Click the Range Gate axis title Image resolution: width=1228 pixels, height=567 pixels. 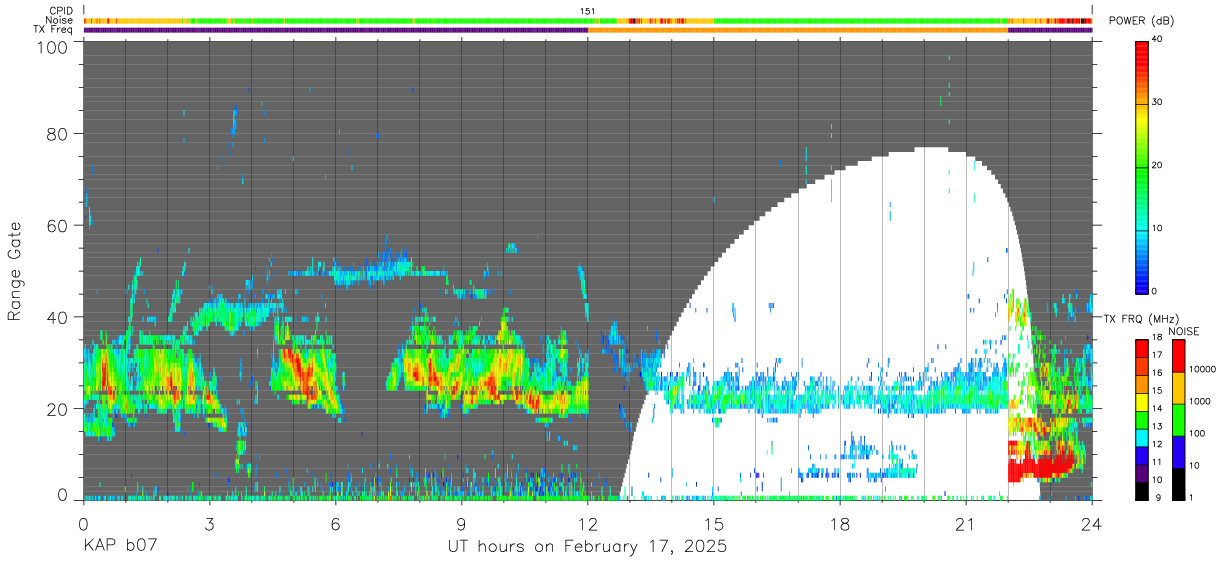[15, 273]
